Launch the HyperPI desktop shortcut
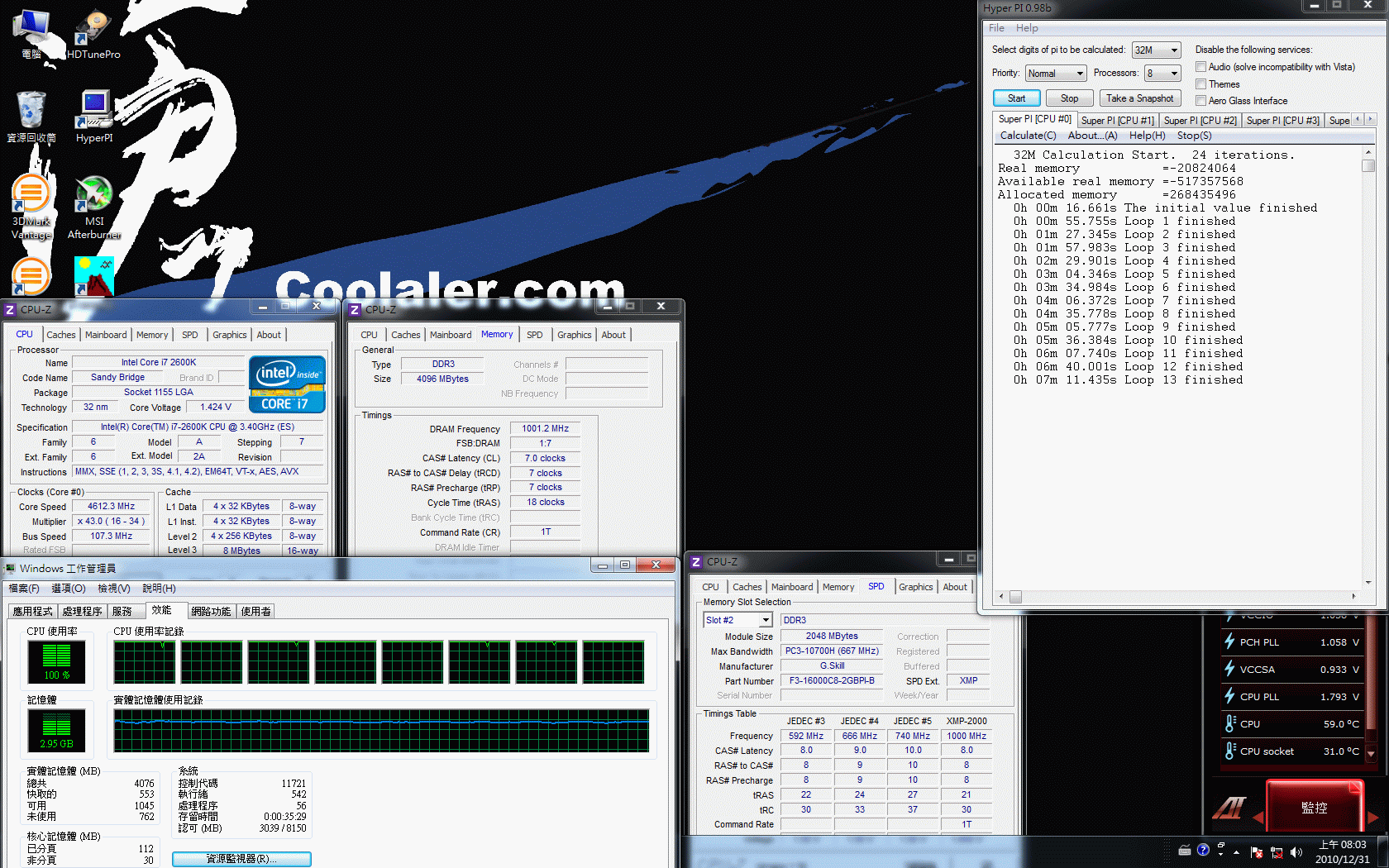Image resolution: width=1389 pixels, height=868 pixels. (x=94, y=117)
